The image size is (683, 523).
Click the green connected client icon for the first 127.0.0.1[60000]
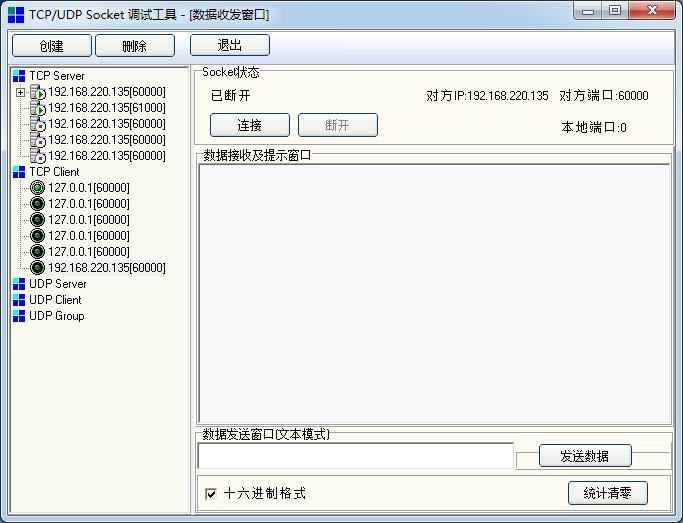[x=37, y=188]
